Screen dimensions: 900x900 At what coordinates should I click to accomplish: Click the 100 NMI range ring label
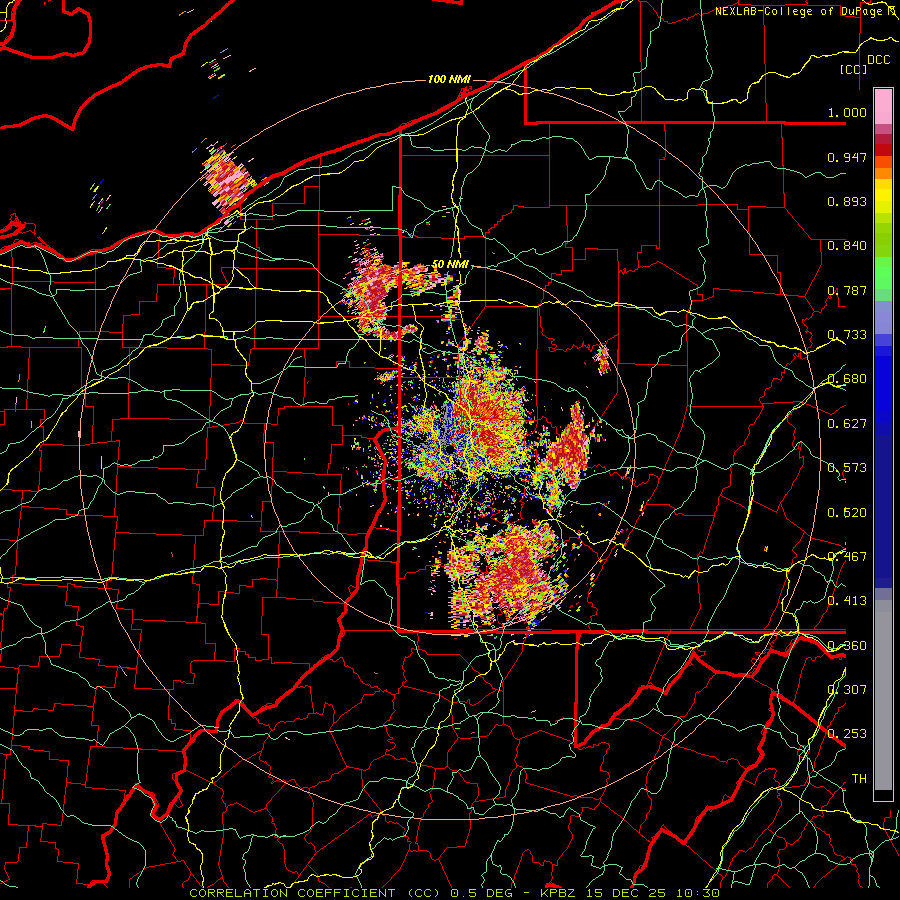[x=449, y=79]
